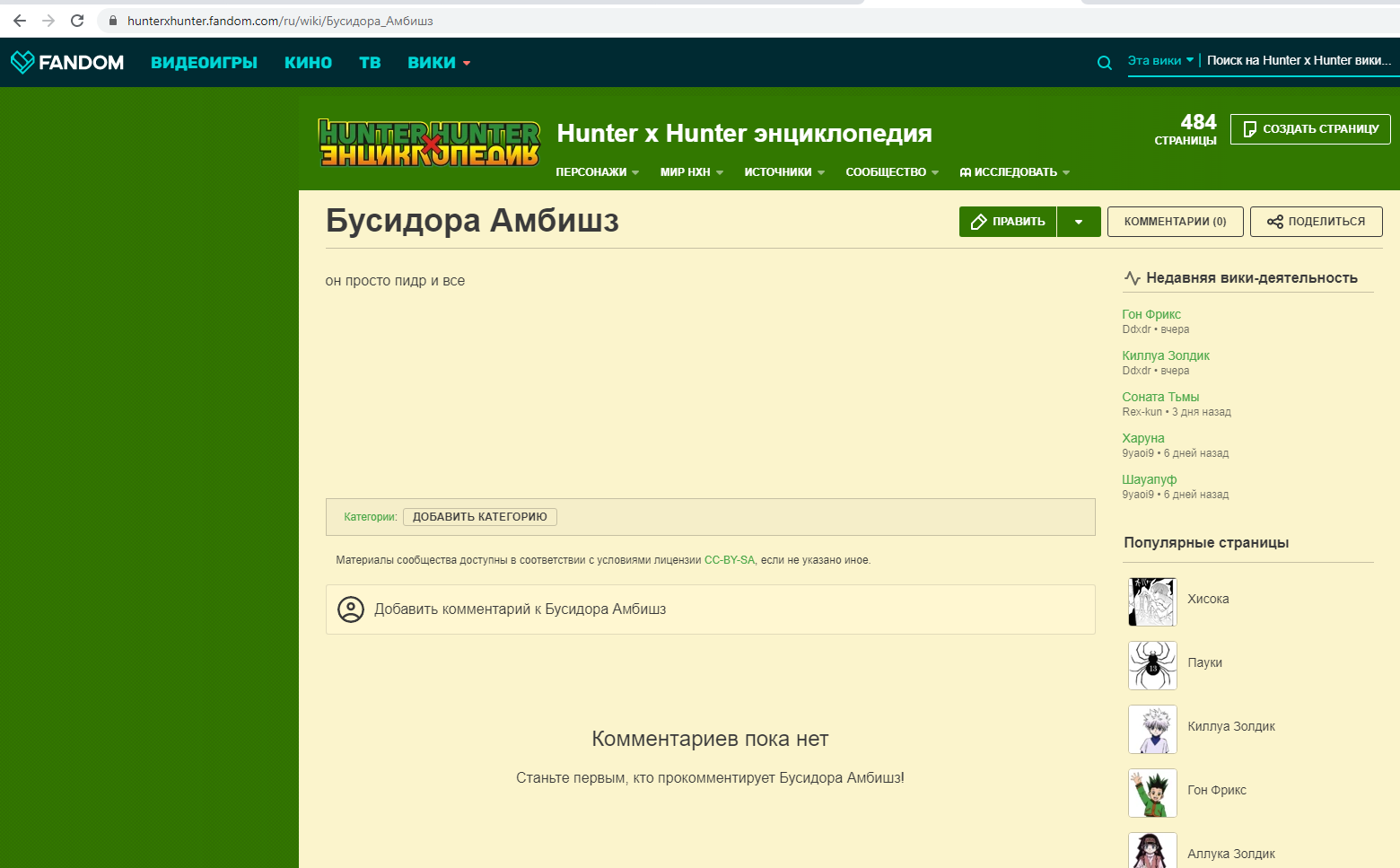Open the Гон Фрикс recent activity link
This screenshot has width=1400, height=868.
coord(1151,313)
